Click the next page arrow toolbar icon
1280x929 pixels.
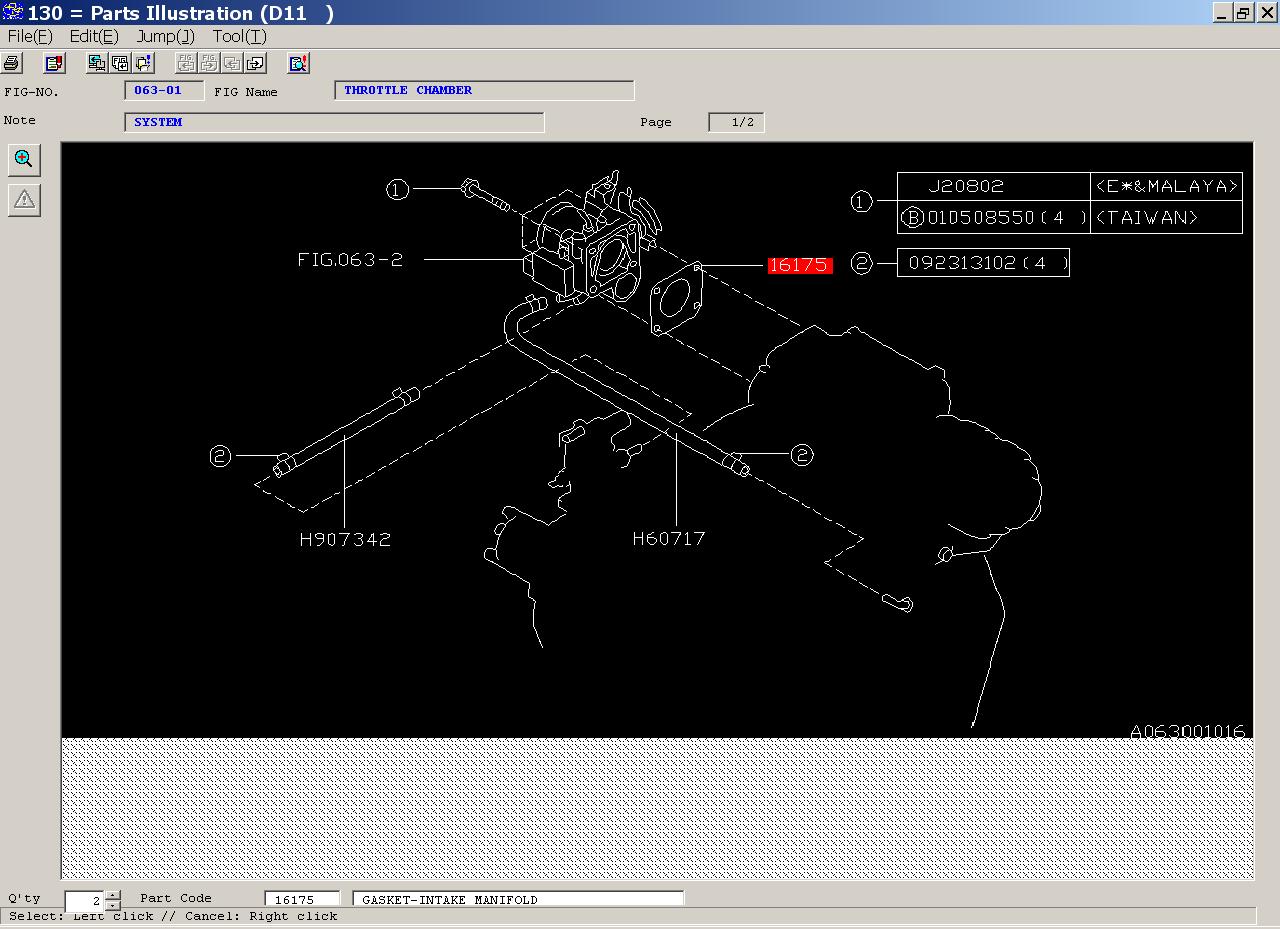(x=255, y=63)
